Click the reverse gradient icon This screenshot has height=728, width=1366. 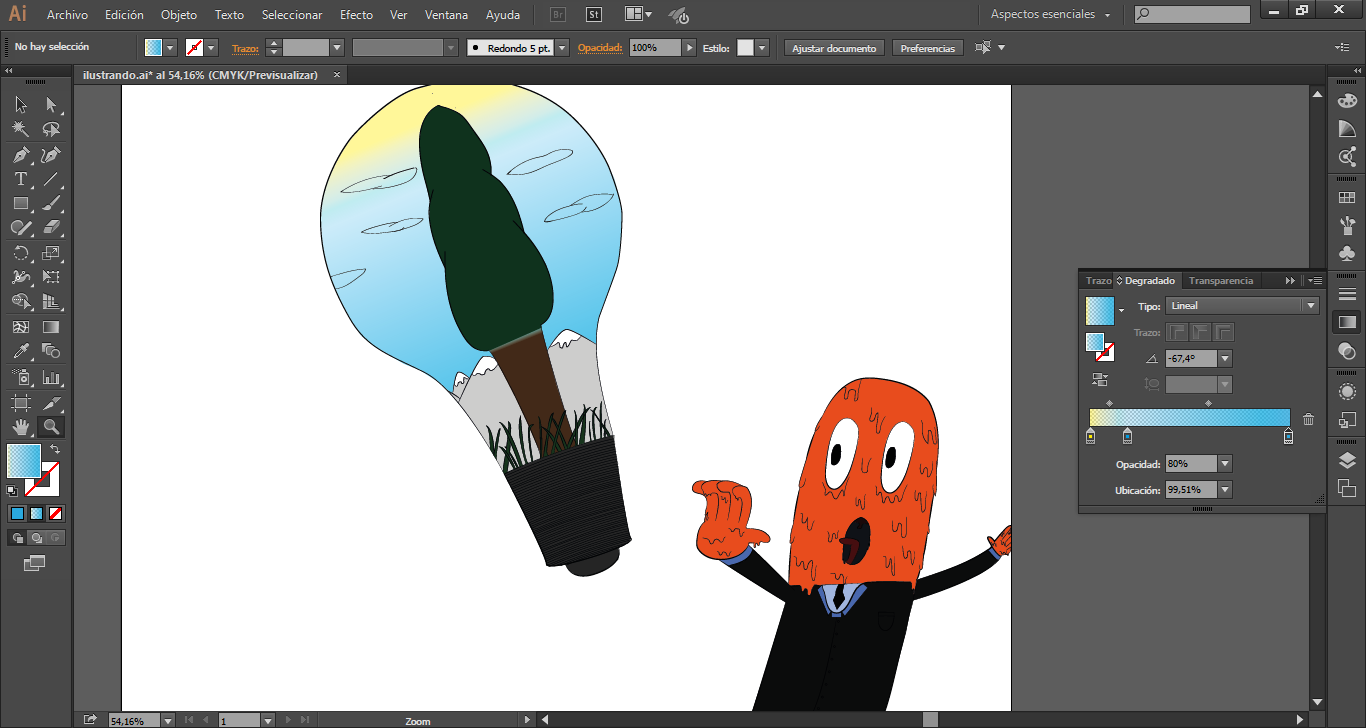pyautogui.click(x=1100, y=380)
